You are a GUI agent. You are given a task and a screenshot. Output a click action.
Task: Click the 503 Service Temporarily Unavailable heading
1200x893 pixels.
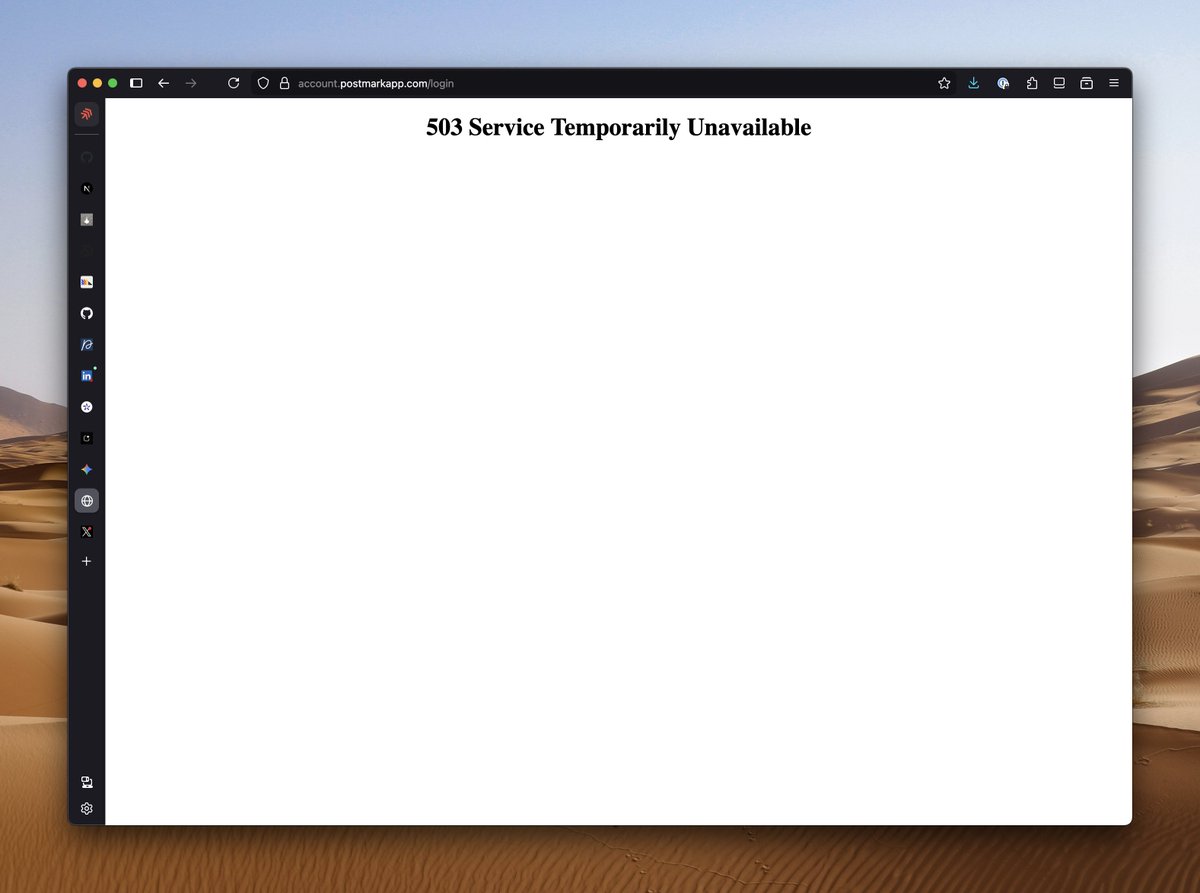pos(618,127)
